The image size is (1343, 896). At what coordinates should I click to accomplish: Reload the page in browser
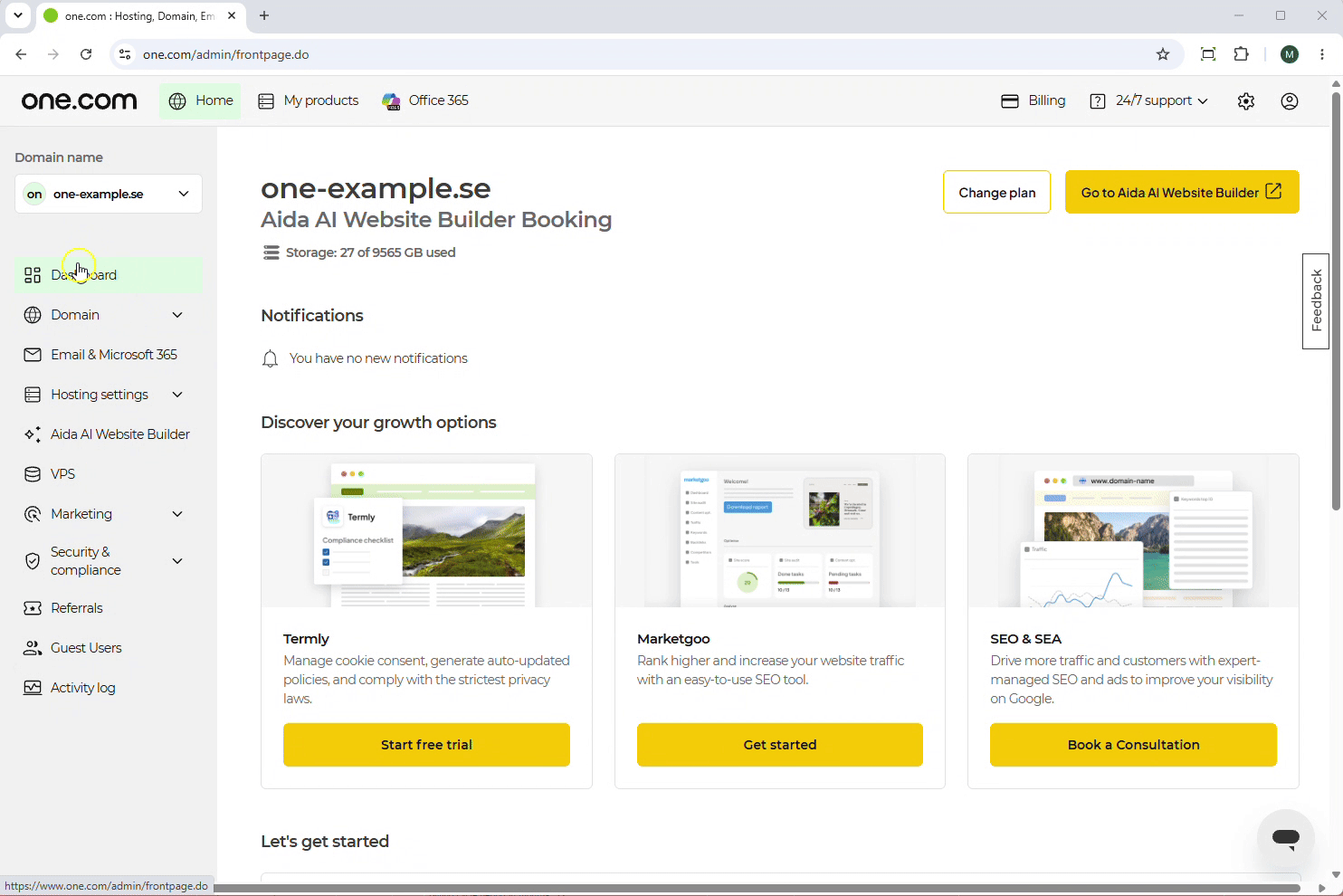(x=86, y=54)
